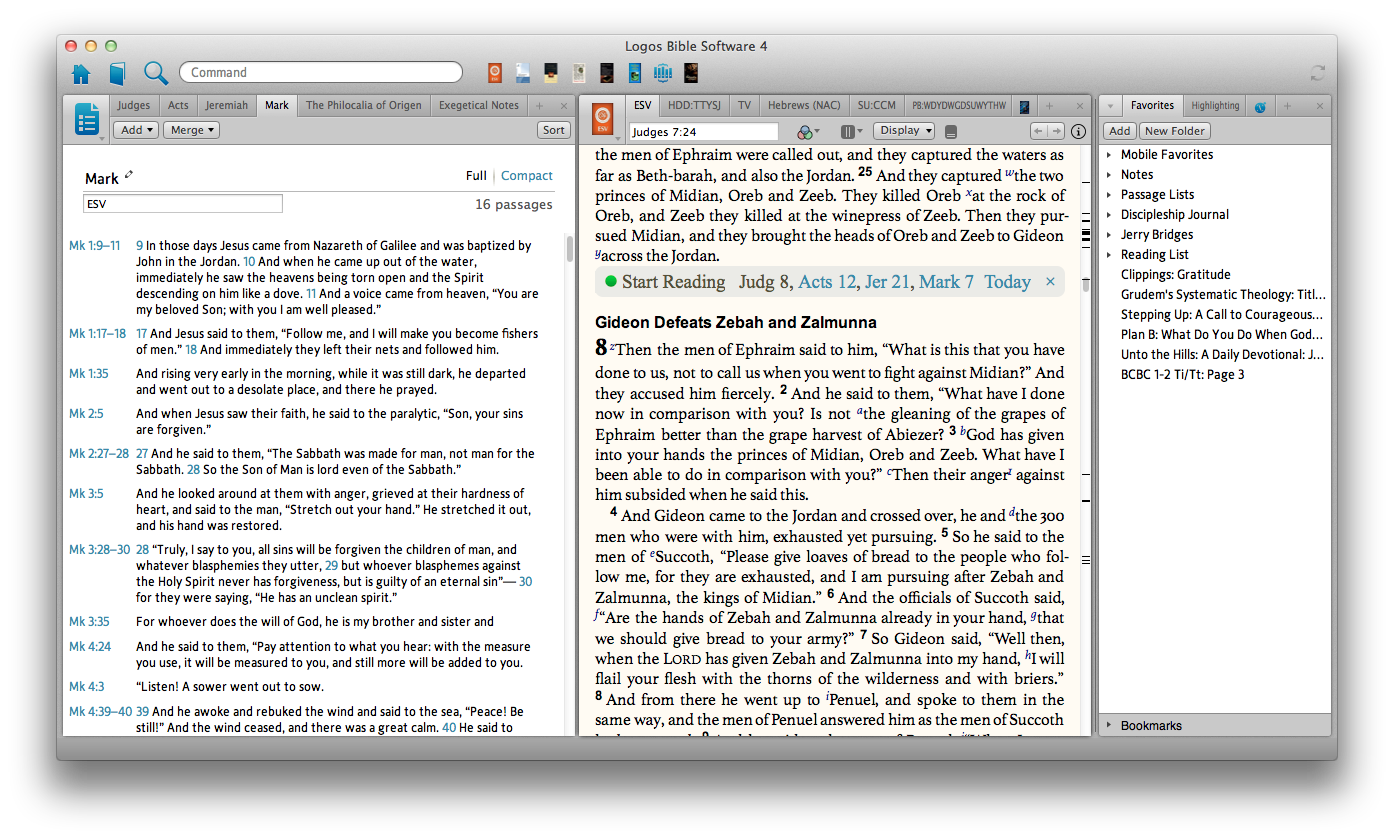
Task: Open the Highlighting tab
Action: [1215, 105]
